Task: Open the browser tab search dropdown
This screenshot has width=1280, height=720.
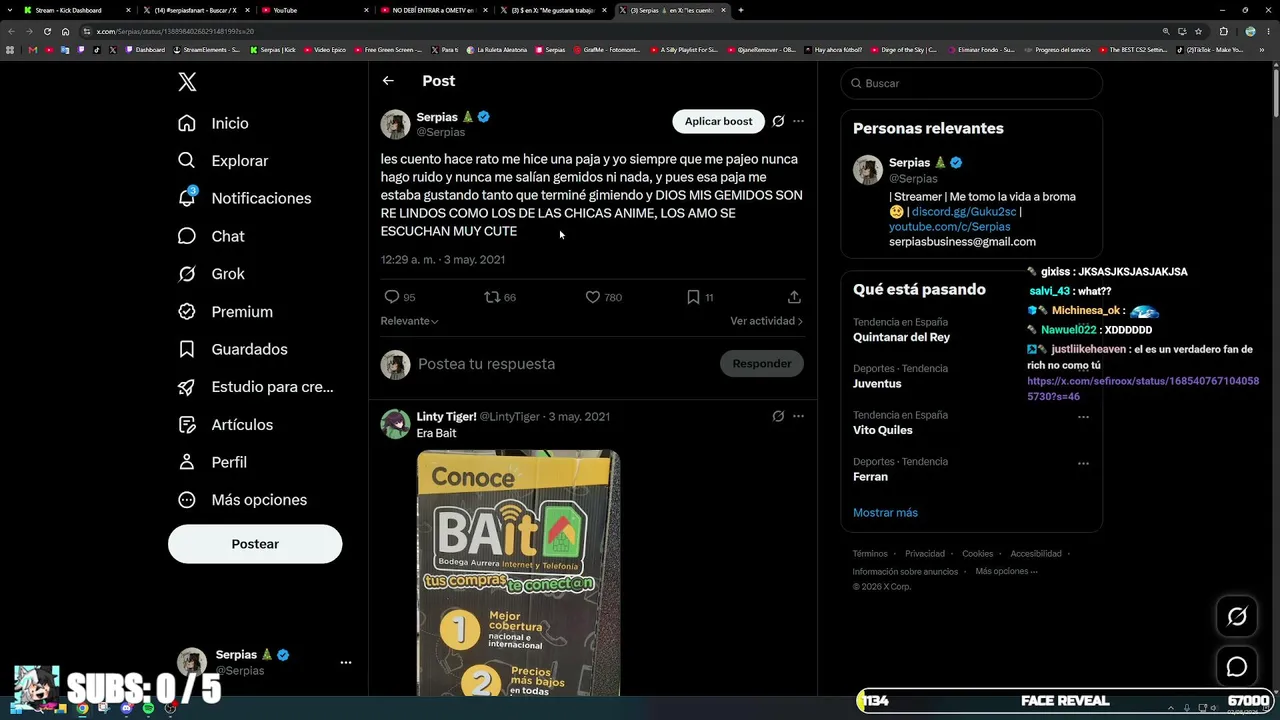Action: click(11, 10)
